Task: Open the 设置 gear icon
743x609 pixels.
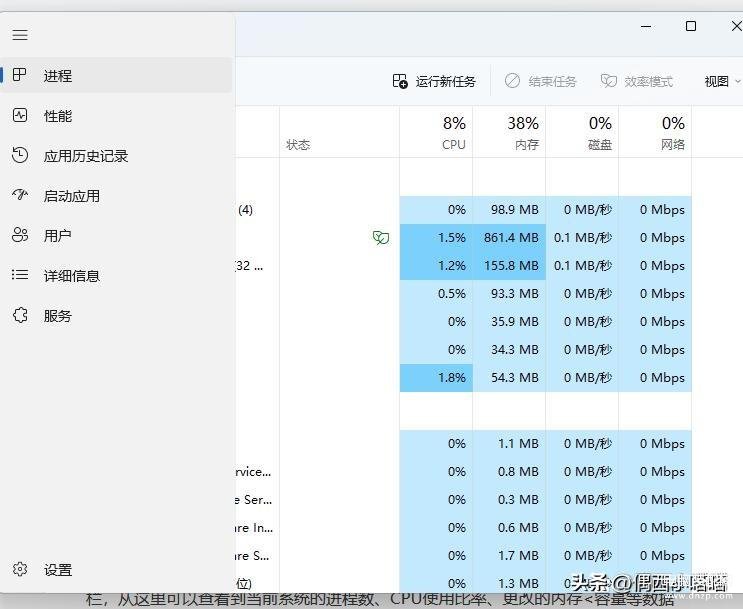Action: [20, 569]
